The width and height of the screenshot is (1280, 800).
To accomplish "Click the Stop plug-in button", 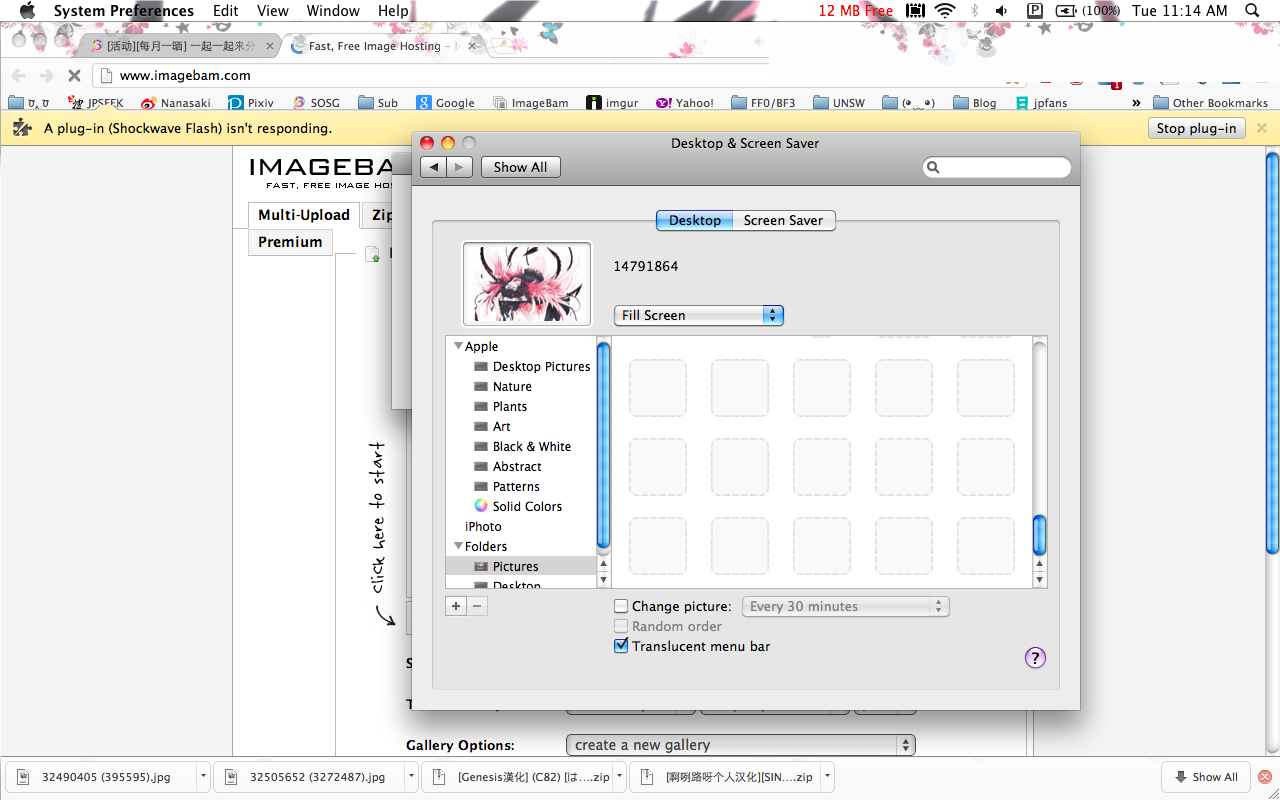I will [1197, 128].
